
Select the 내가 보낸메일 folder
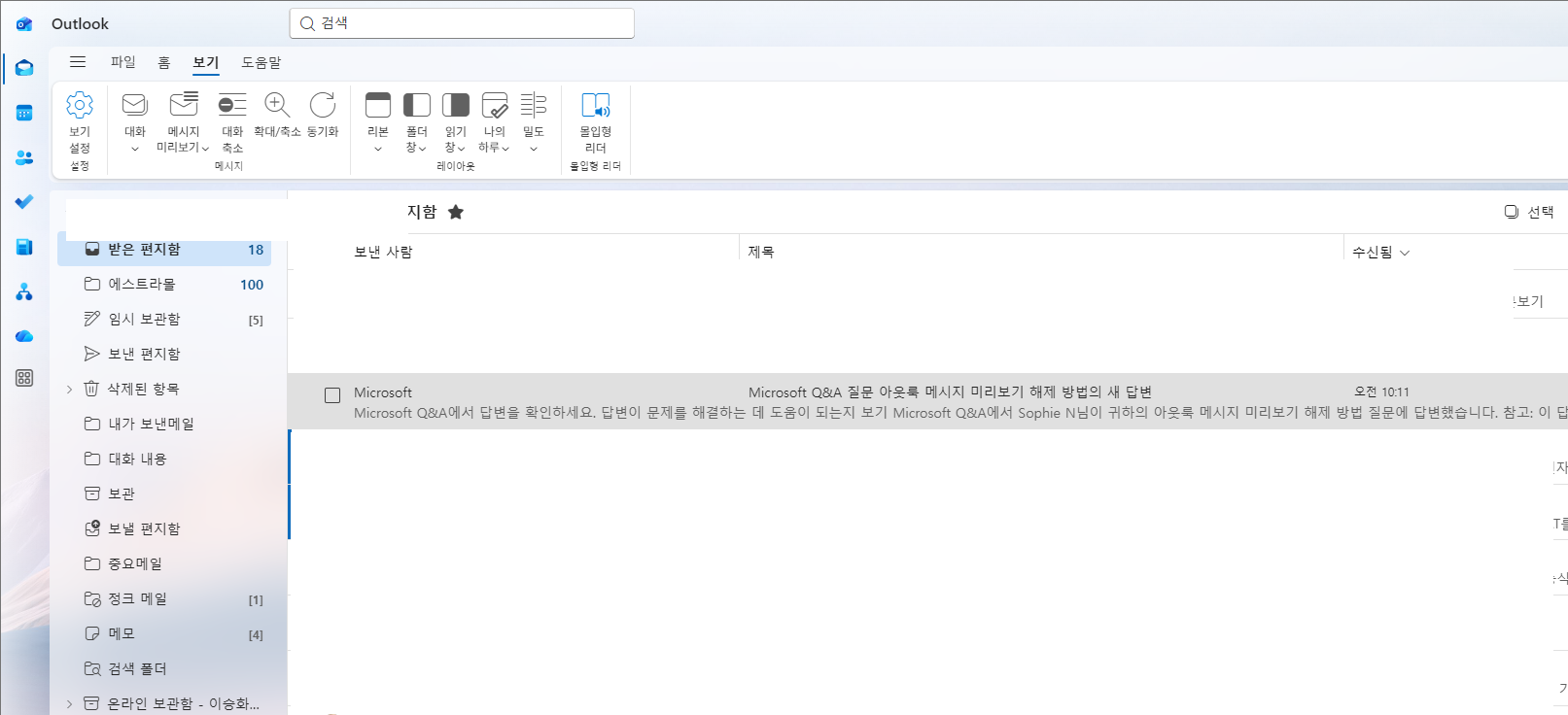tap(164, 425)
